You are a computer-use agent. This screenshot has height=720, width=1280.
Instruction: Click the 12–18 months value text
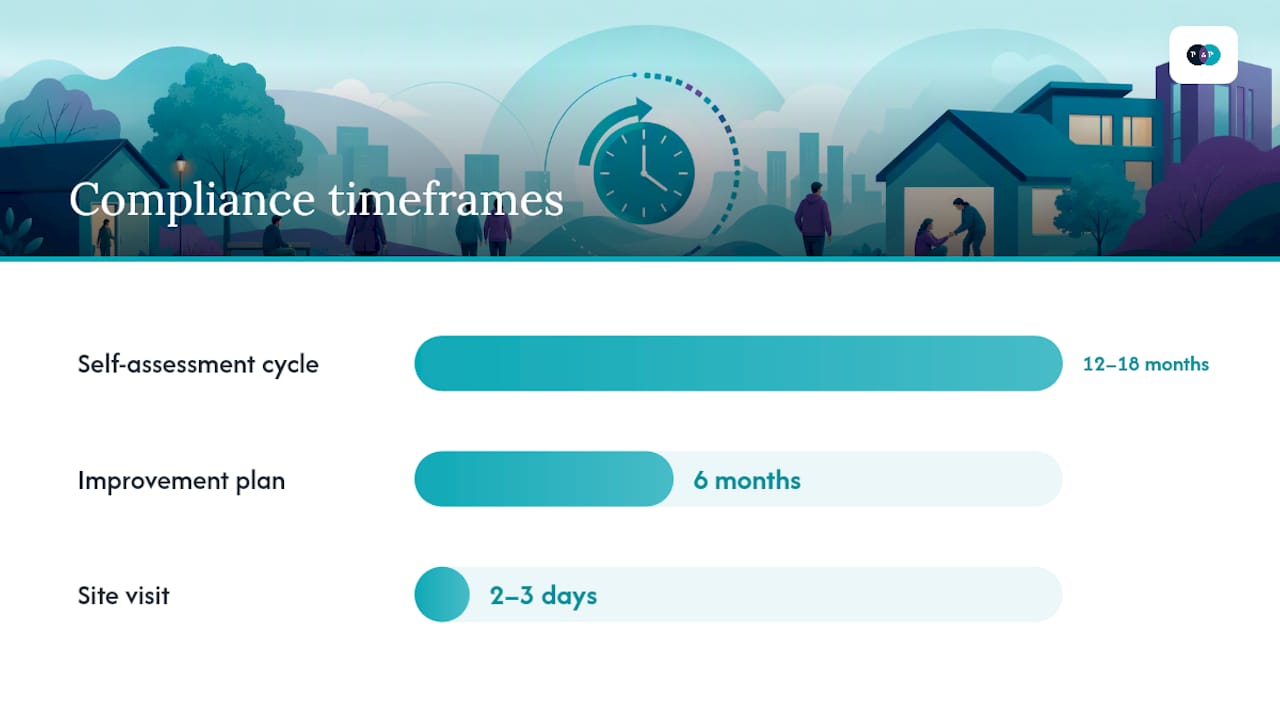1146,364
